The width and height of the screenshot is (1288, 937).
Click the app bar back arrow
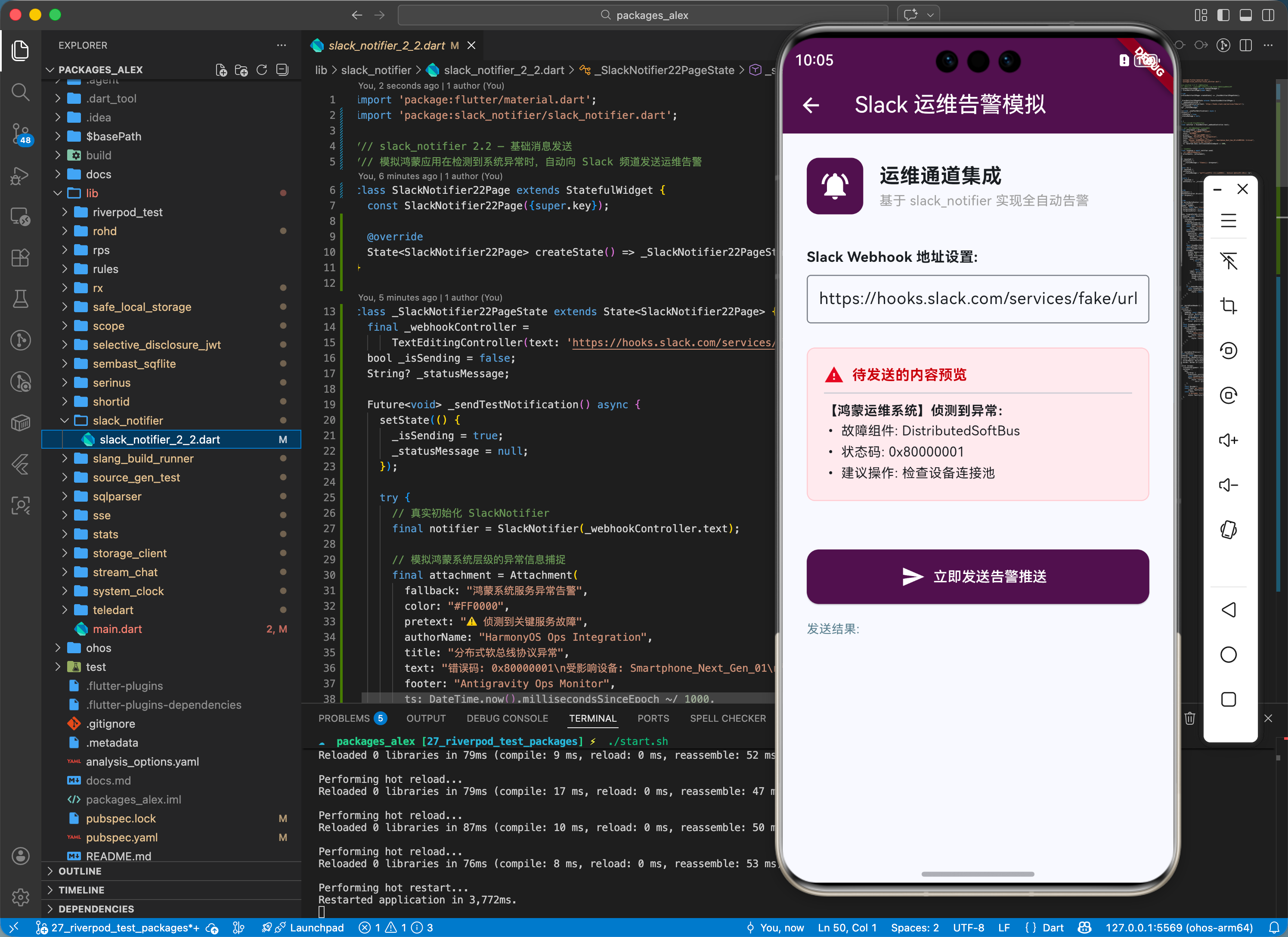[811, 105]
